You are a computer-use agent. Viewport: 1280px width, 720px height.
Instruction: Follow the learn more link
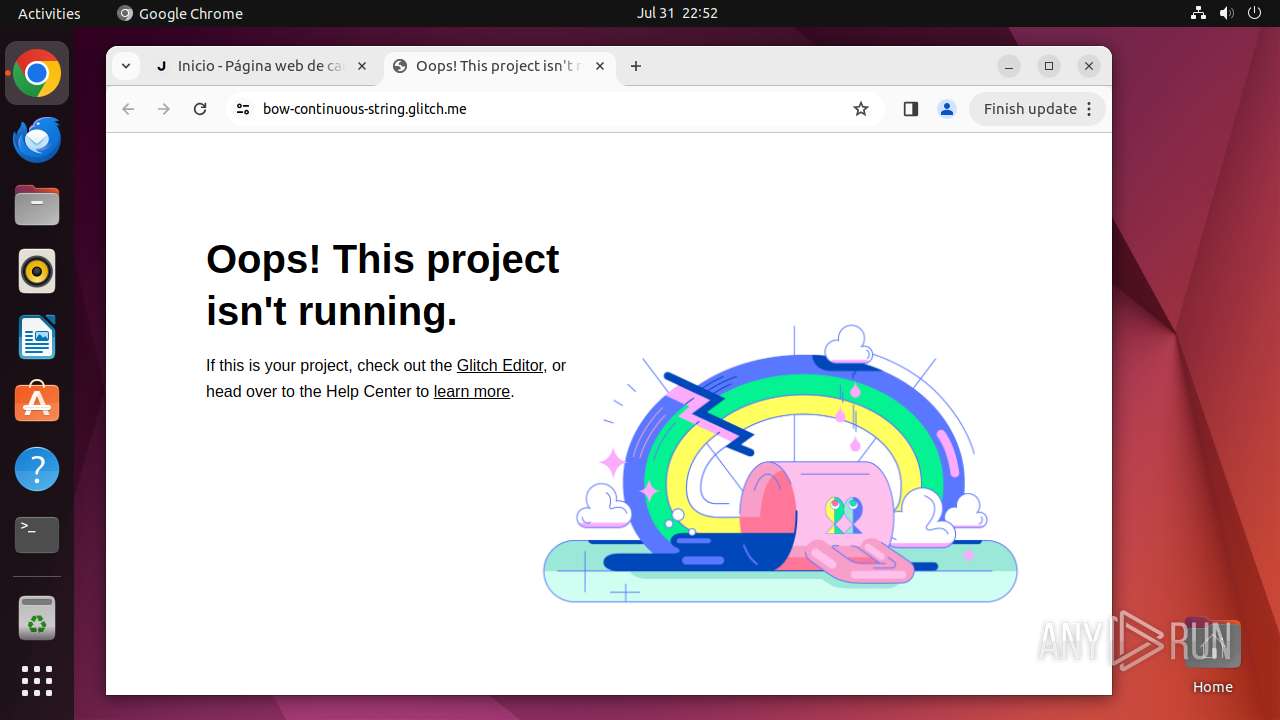[472, 392]
